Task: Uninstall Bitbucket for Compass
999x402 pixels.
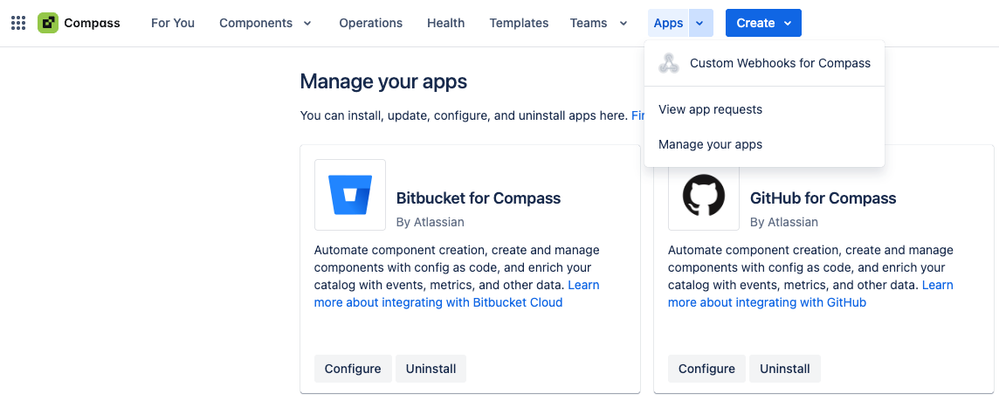Action: [x=431, y=368]
